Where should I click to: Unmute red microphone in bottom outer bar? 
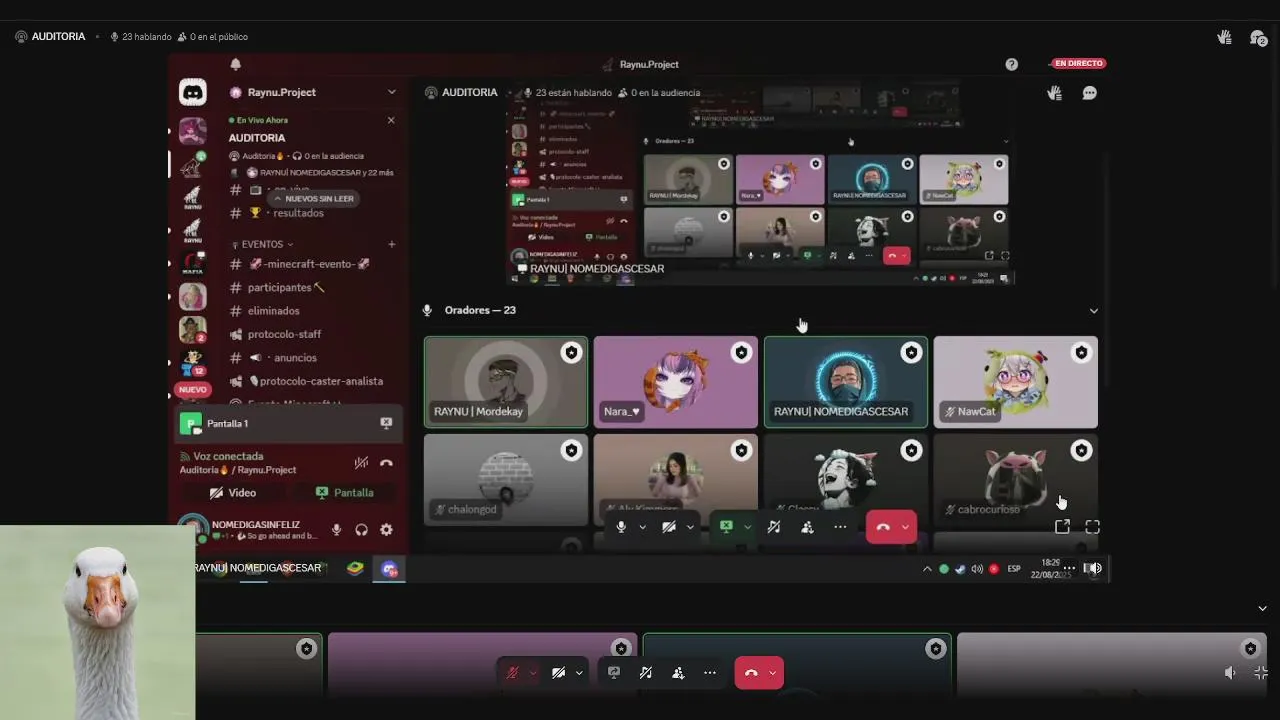click(x=513, y=673)
